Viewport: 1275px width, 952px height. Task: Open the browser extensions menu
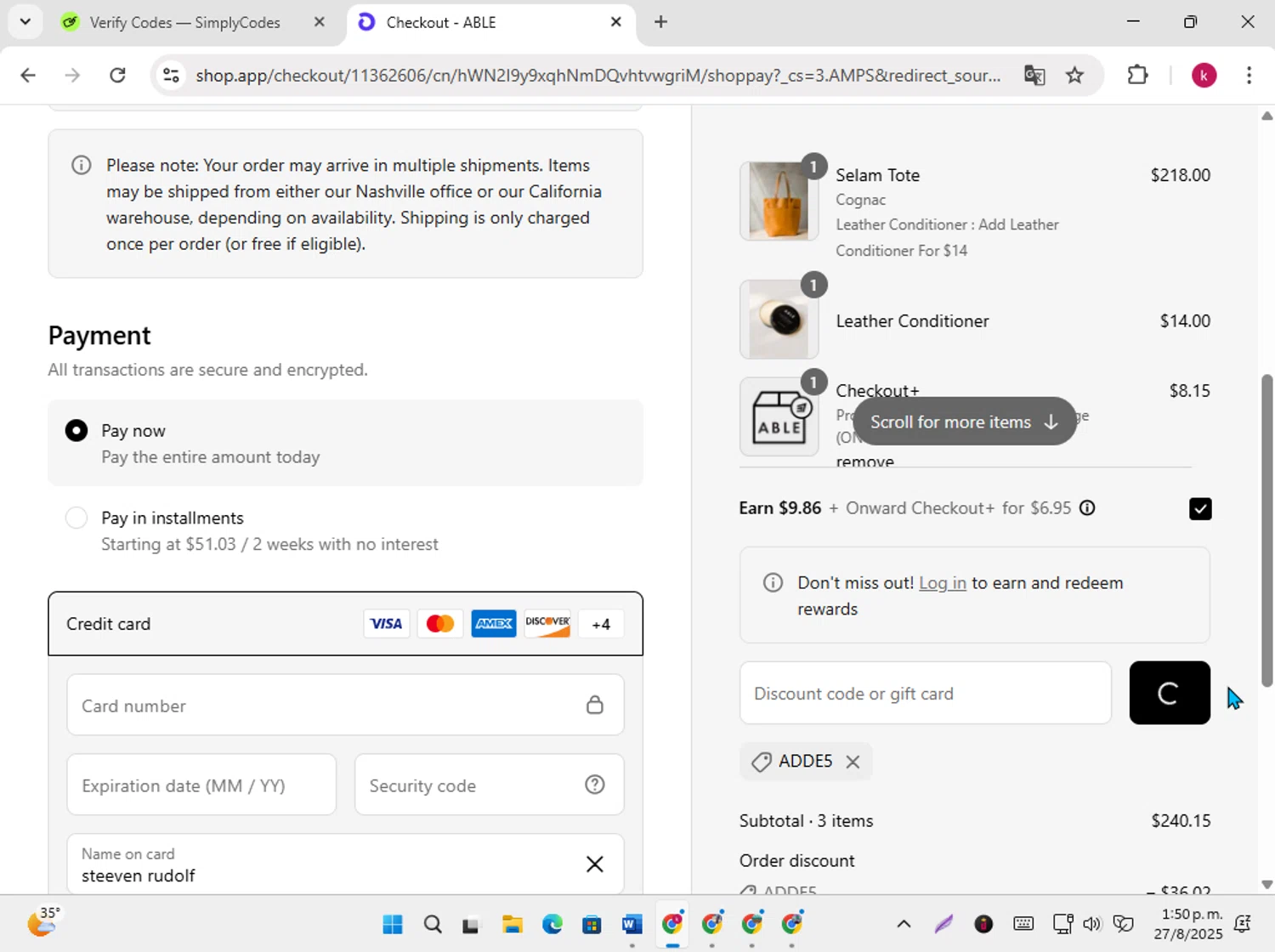tap(1137, 75)
